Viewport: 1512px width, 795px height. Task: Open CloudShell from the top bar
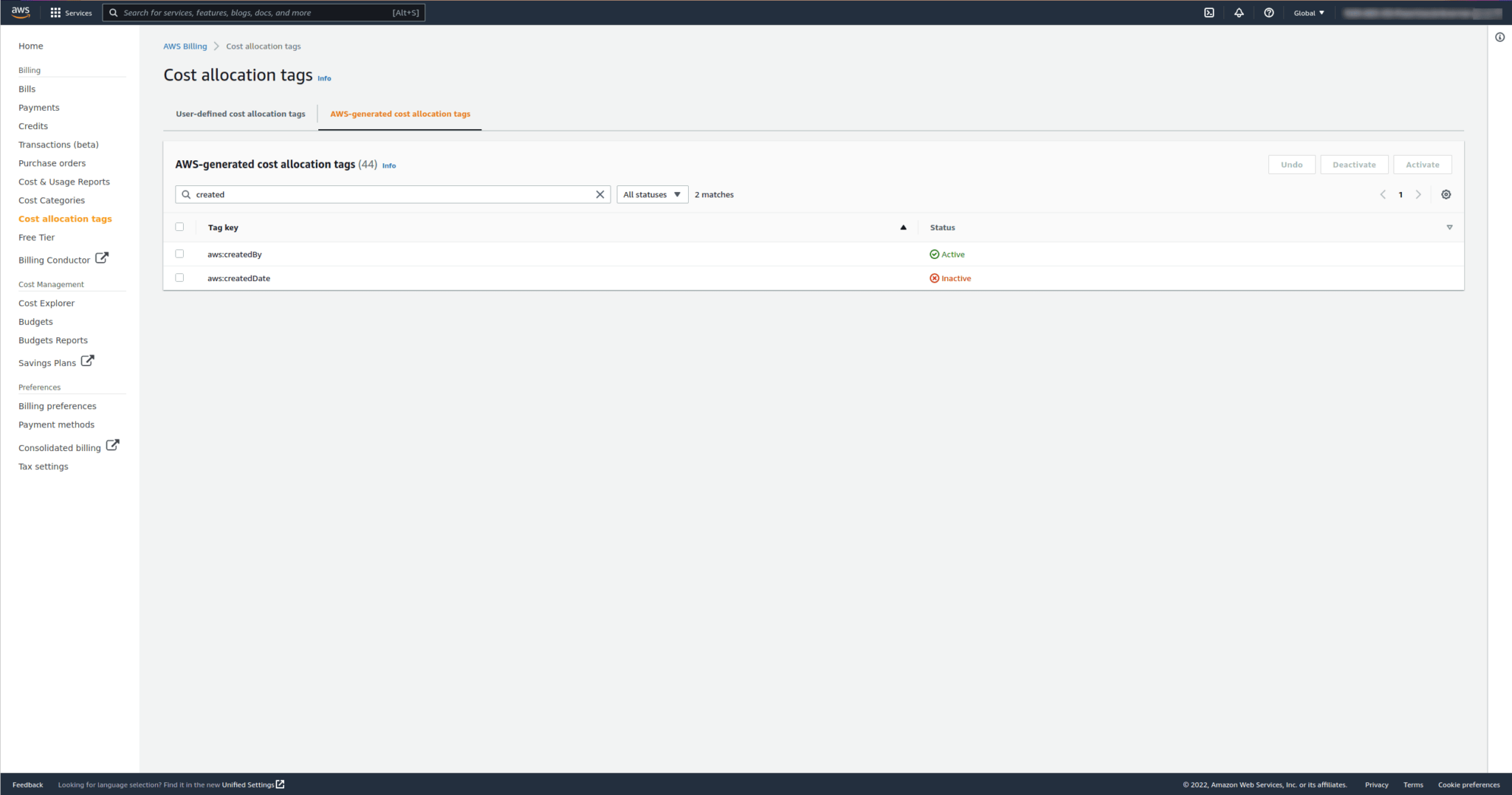1209,13
